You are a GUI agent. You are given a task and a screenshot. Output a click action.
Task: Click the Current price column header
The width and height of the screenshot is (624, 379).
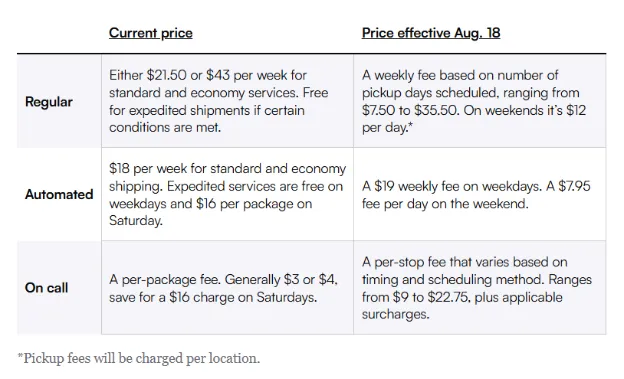coord(150,33)
